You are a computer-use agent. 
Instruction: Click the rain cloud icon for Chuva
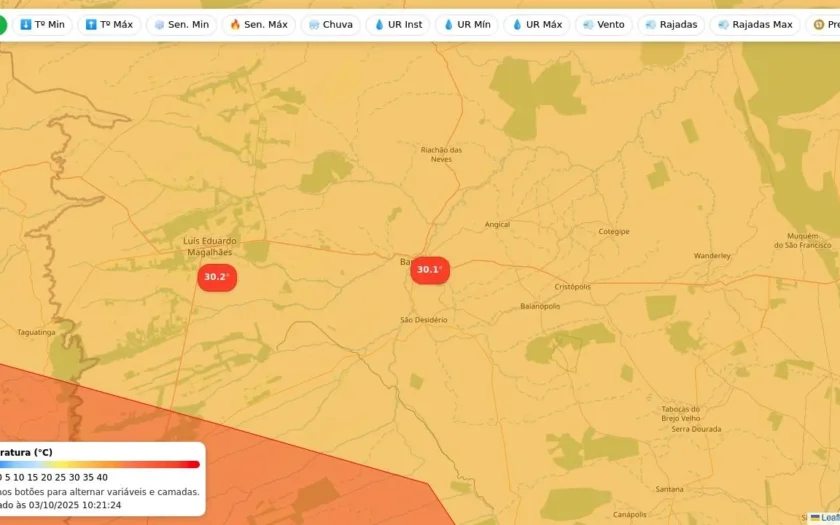click(x=314, y=25)
